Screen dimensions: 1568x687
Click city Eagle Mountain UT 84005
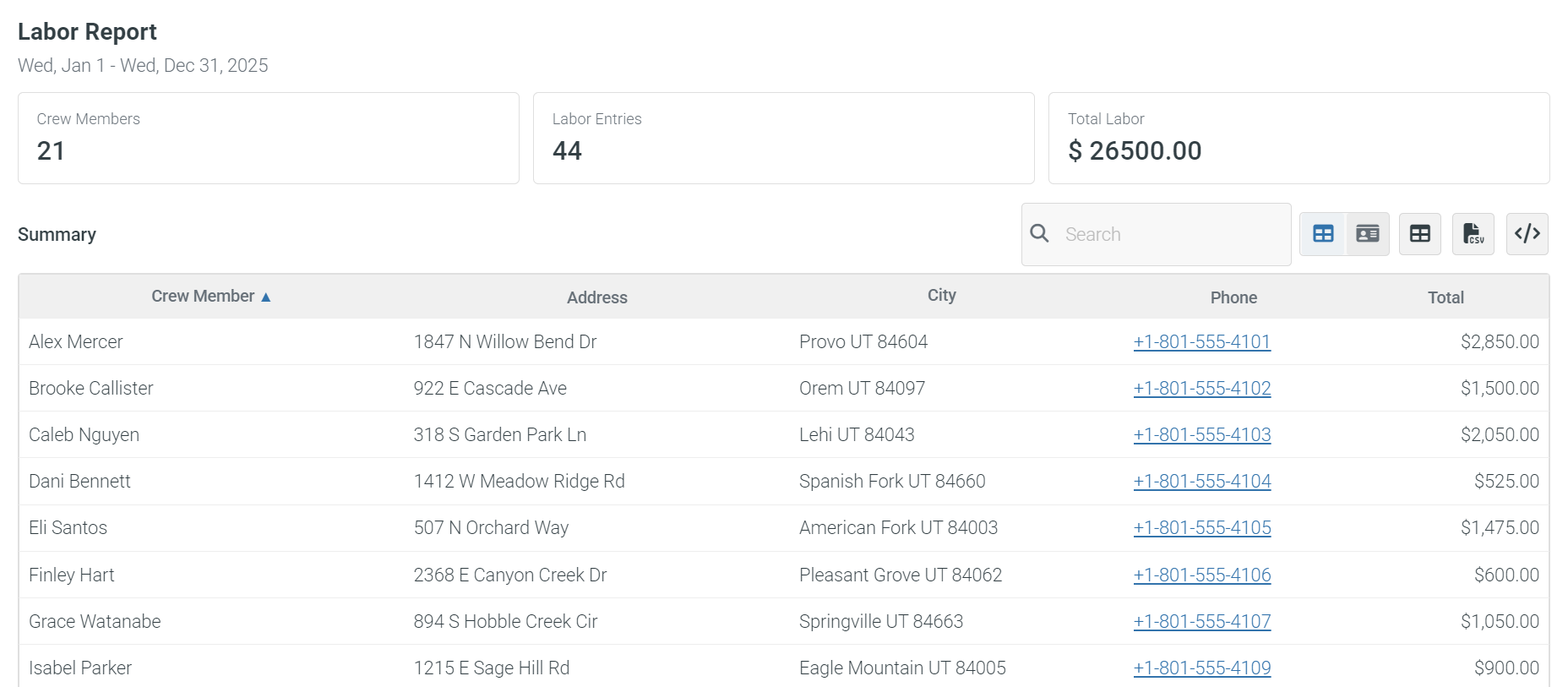(x=902, y=668)
